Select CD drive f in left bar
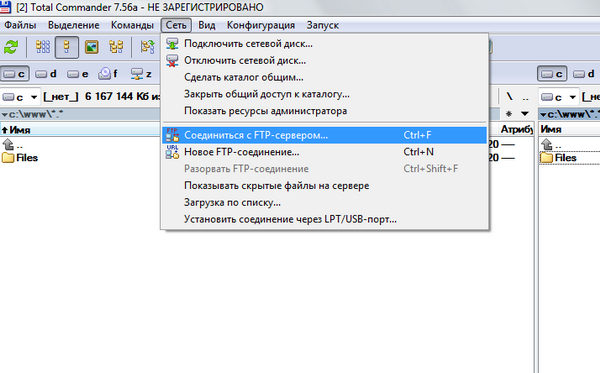600x373 pixels. [x=108, y=73]
